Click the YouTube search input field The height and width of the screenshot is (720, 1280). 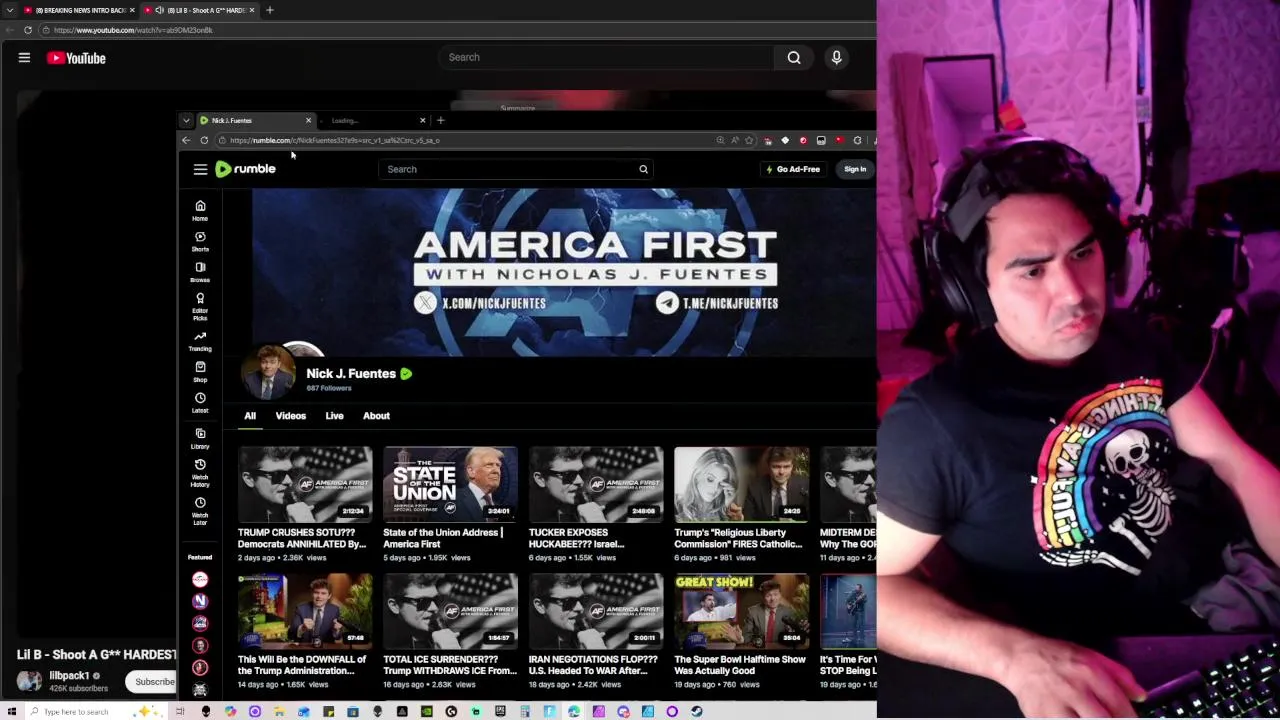pyautogui.click(x=606, y=57)
